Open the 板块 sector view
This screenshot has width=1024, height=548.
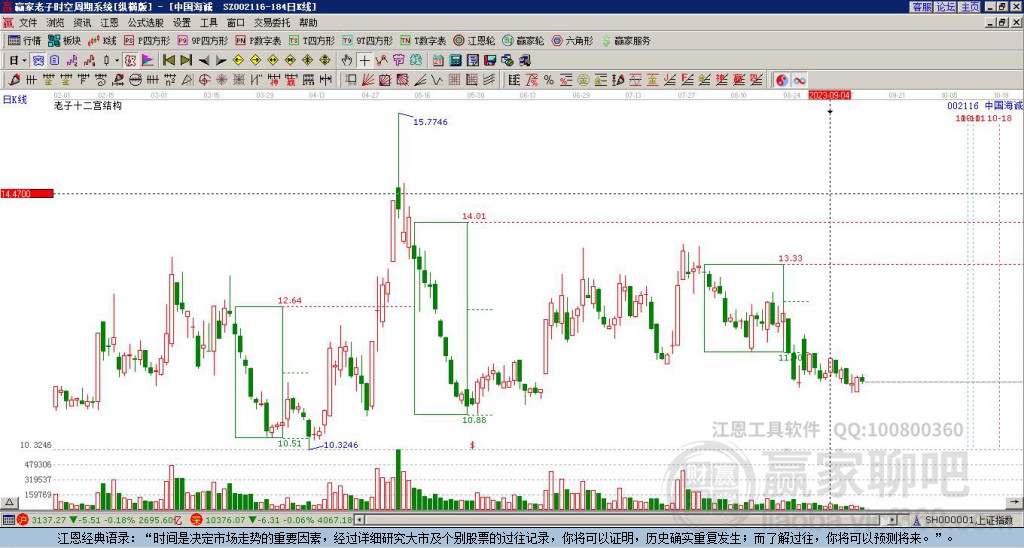(65, 40)
